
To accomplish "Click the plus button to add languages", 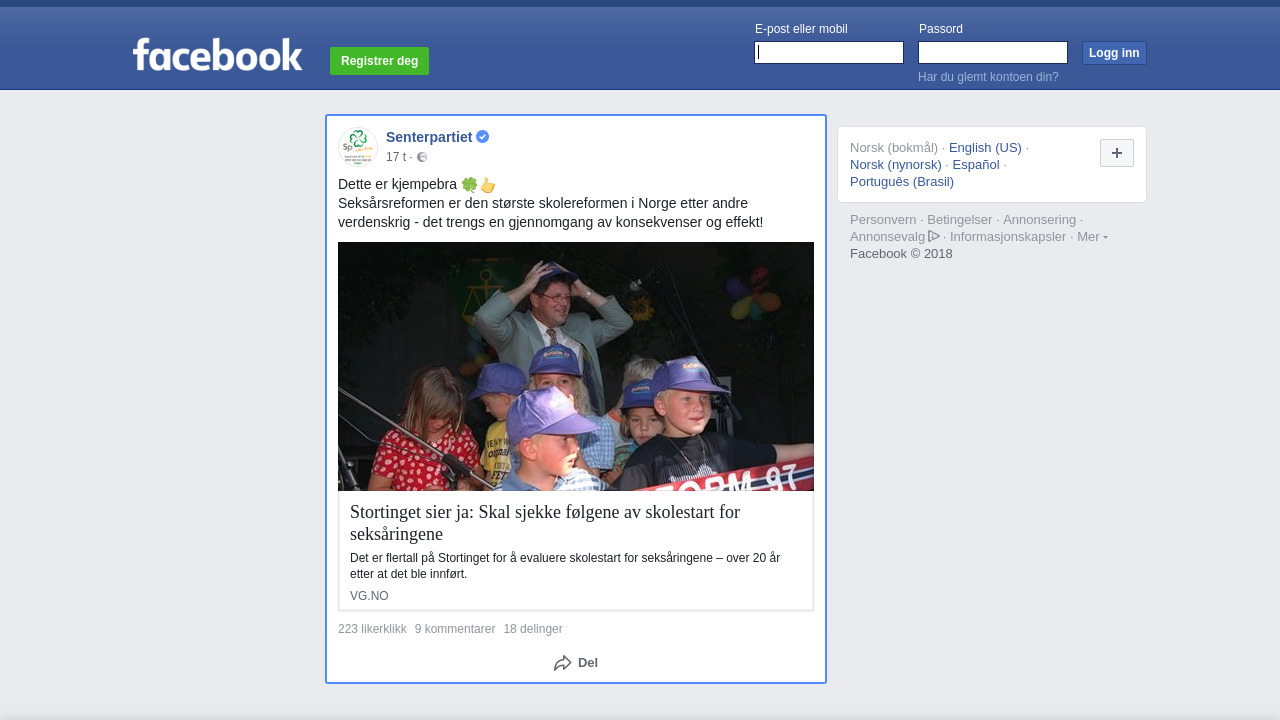I will [1117, 153].
